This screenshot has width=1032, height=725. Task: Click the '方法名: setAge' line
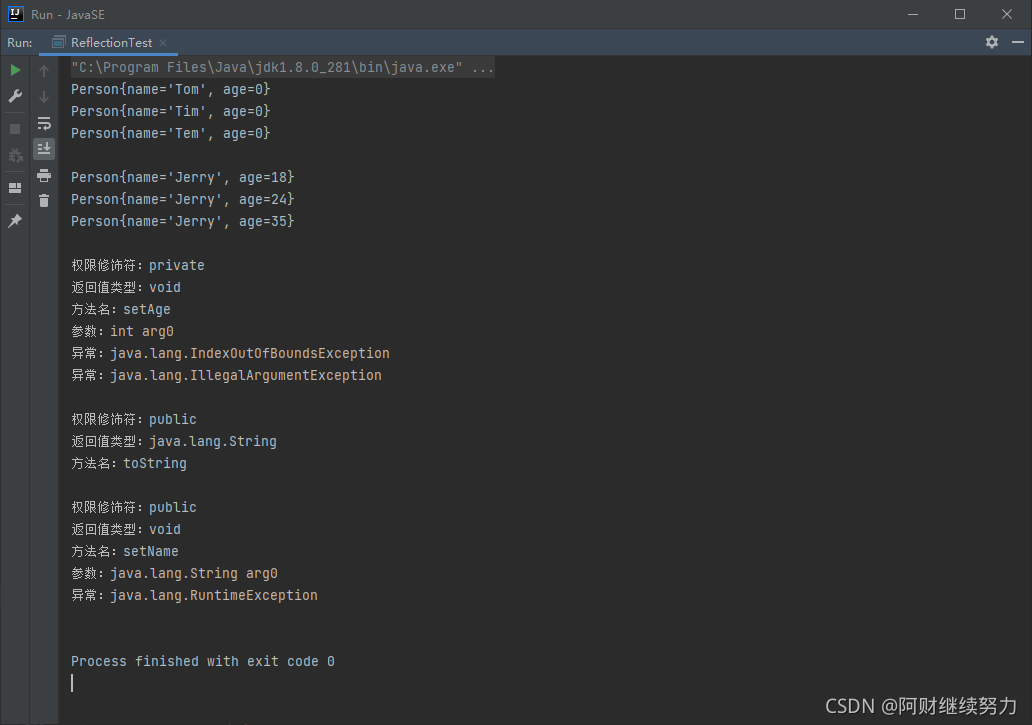tap(120, 309)
